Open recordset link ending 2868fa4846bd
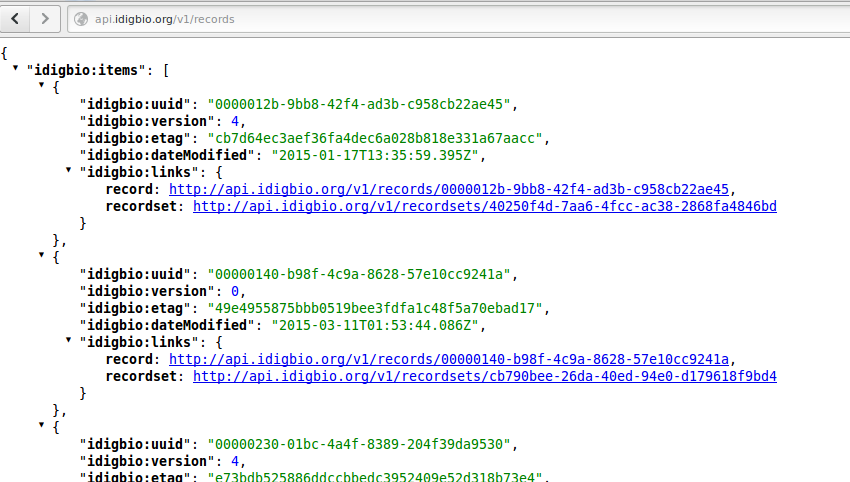The width and height of the screenshot is (850, 482). click(485, 207)
